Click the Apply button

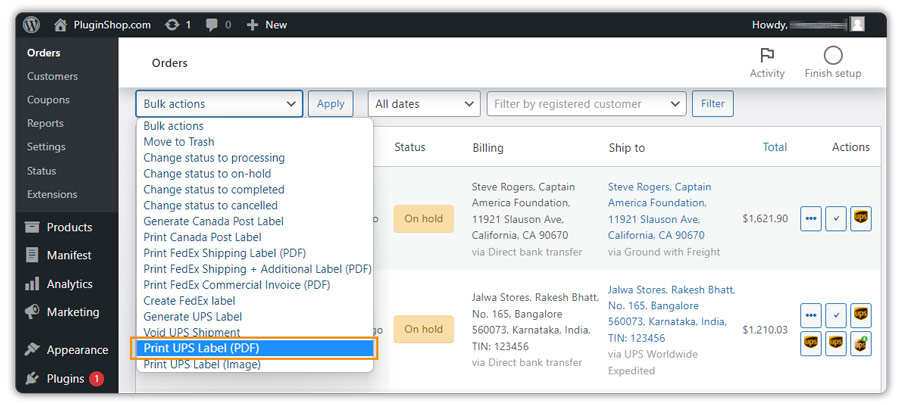click(331, 104)
